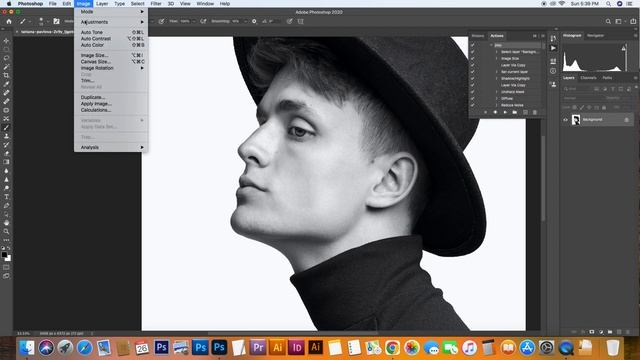Screen dimensions: 640x360
Task: Open the Actions dock play icon
Action: coord(553,48)
